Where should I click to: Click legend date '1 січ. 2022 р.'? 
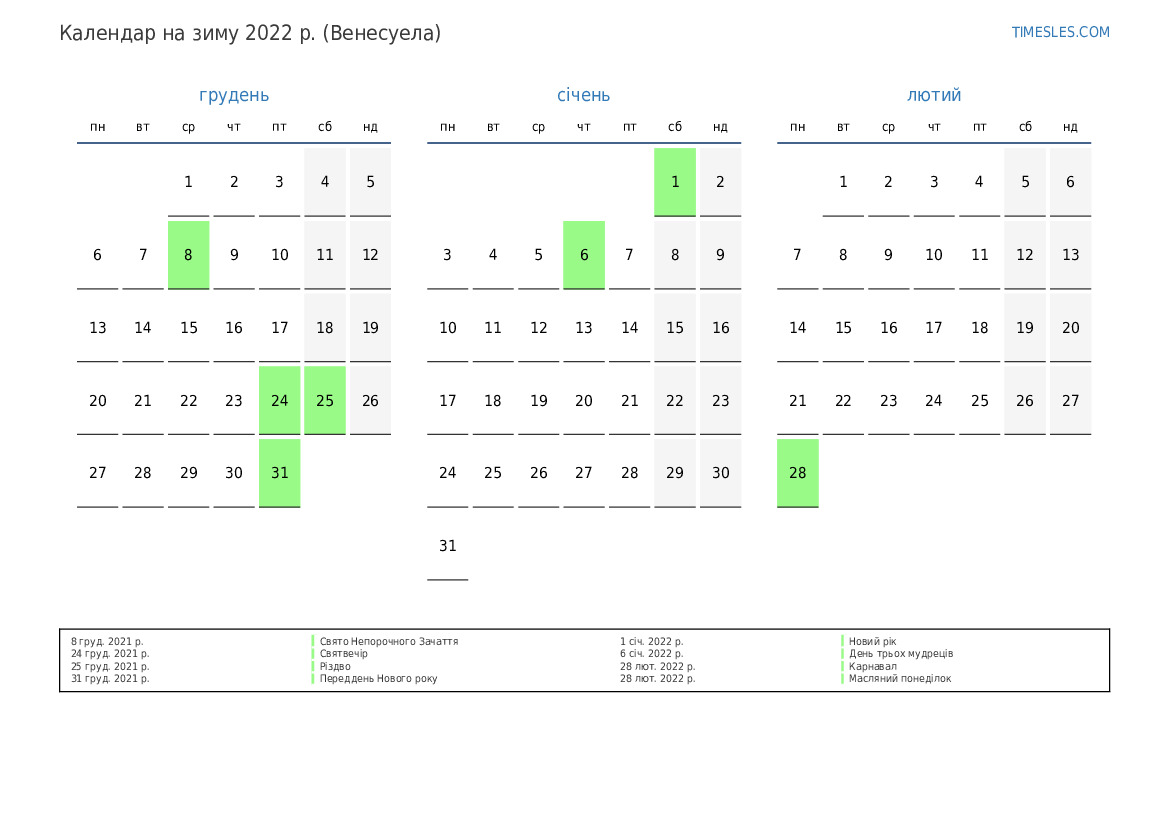point(652,641)
